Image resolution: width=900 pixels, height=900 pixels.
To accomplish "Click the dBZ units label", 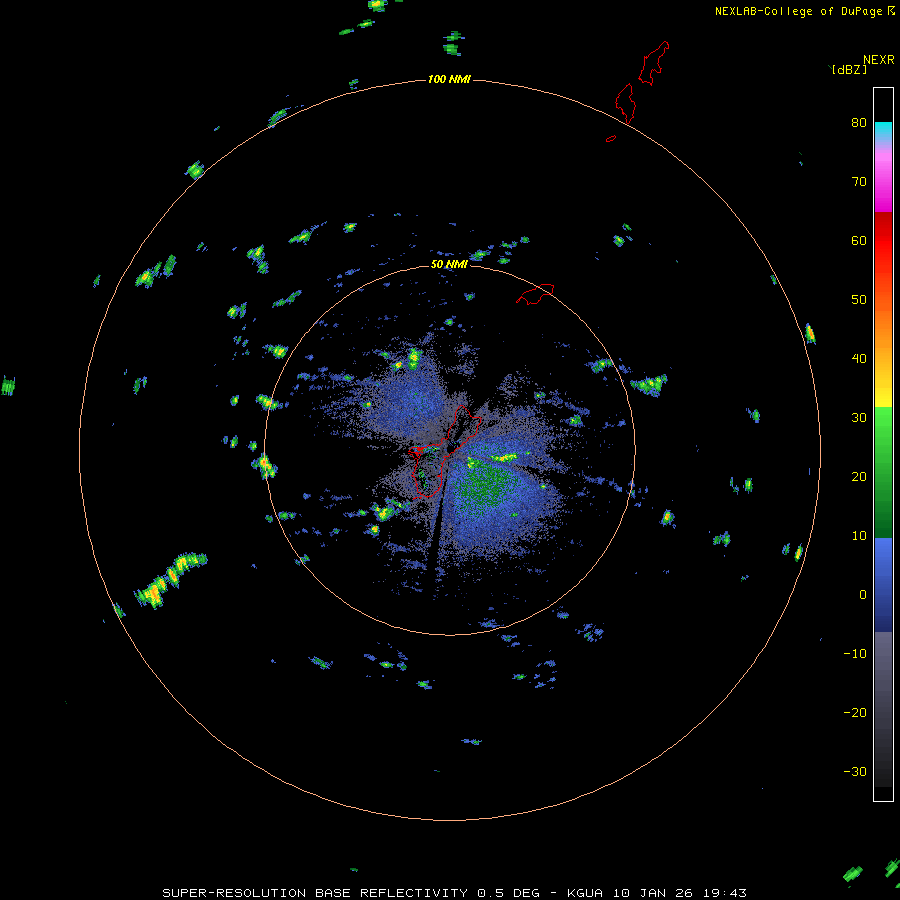I will pos(849,70).
